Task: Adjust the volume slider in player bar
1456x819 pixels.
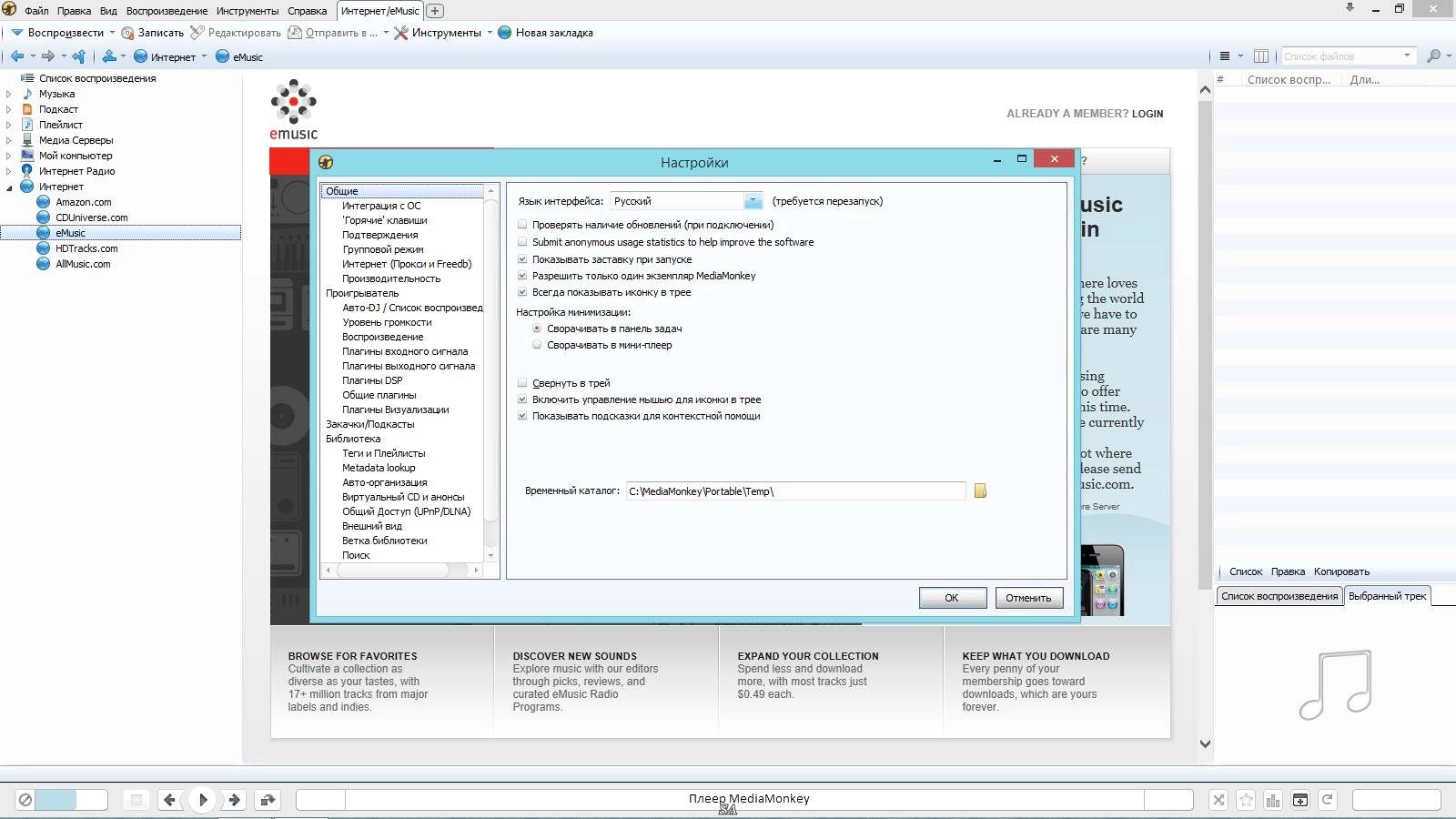Action: [71, 800]
